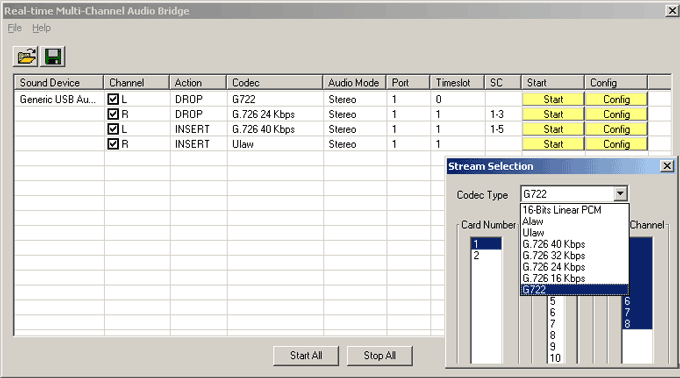
Task: Save configuration using the floppy disk icon
Action: click(52, 57)
